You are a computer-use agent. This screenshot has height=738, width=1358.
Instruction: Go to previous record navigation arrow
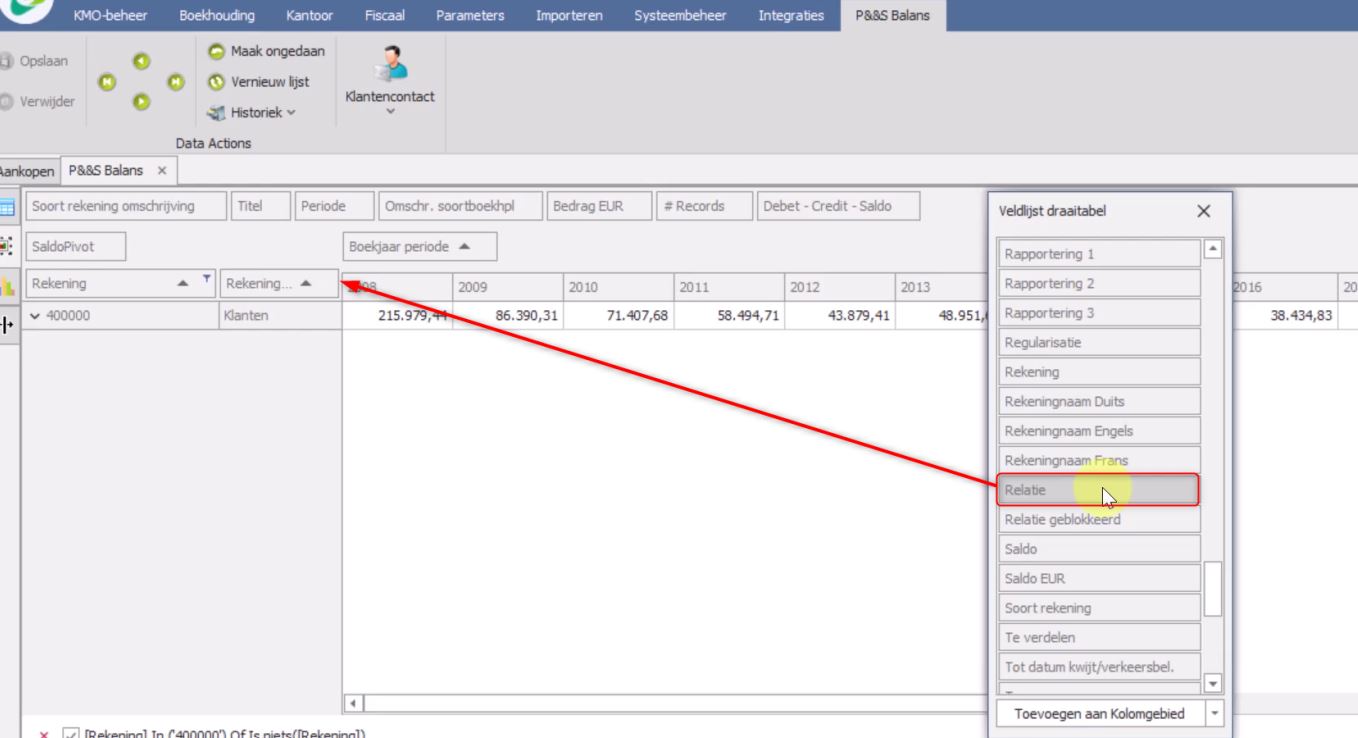click(x=141, y=62)
